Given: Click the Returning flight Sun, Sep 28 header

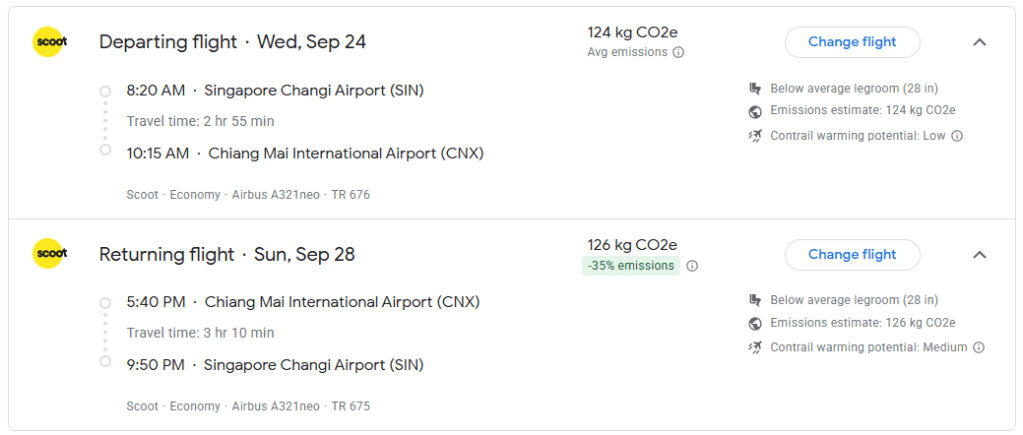Looking at the screenshot, I should [x=227, y=255].
